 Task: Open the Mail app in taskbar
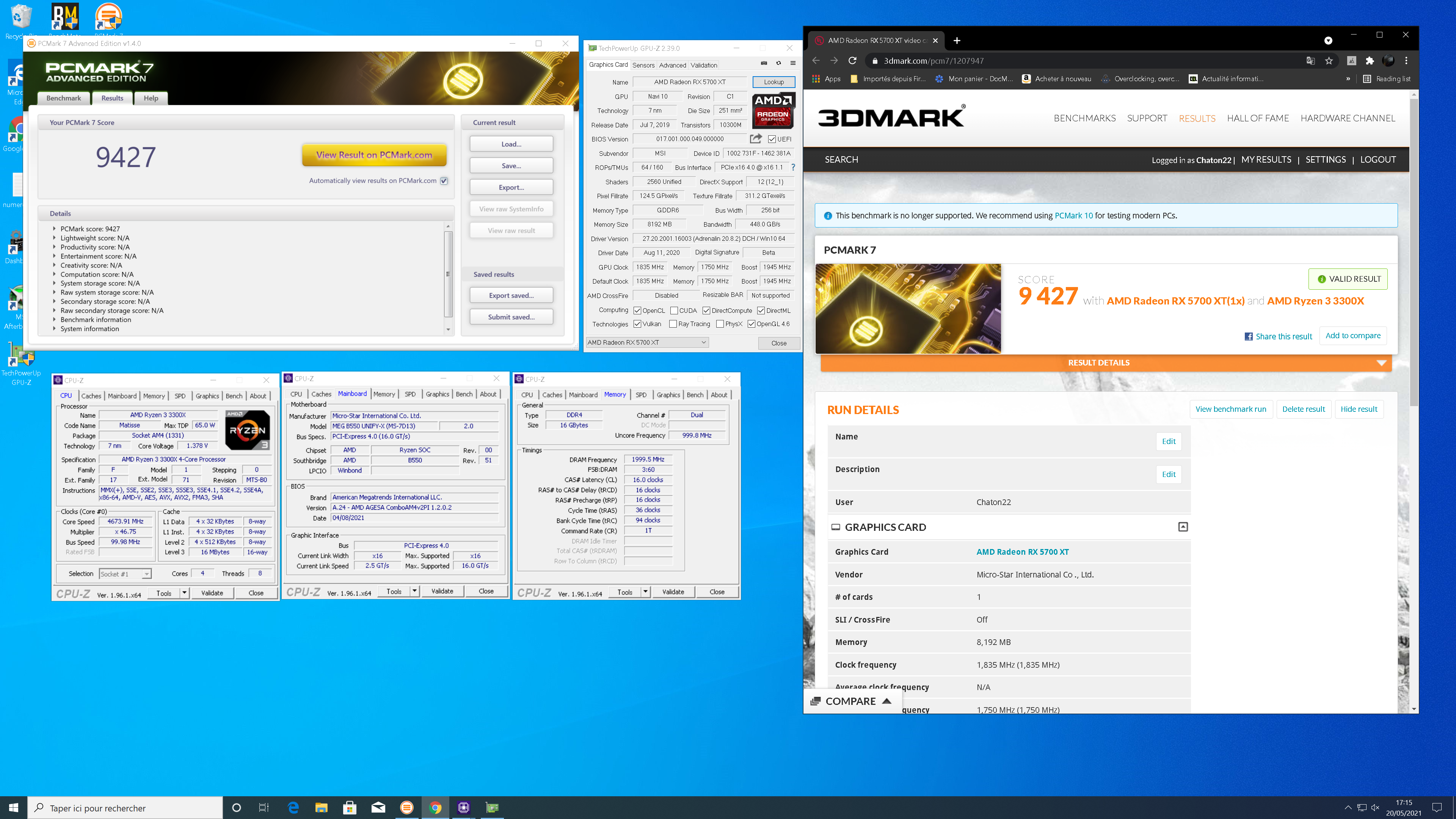[378, 808]
